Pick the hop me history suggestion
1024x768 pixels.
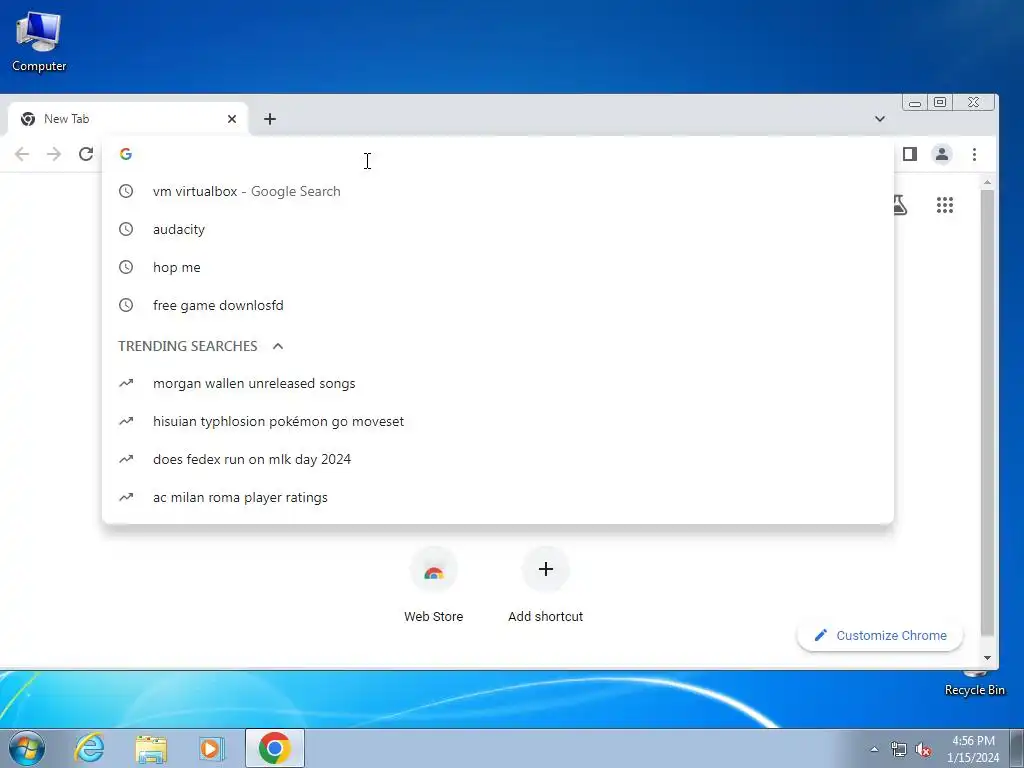coord(498,267)
